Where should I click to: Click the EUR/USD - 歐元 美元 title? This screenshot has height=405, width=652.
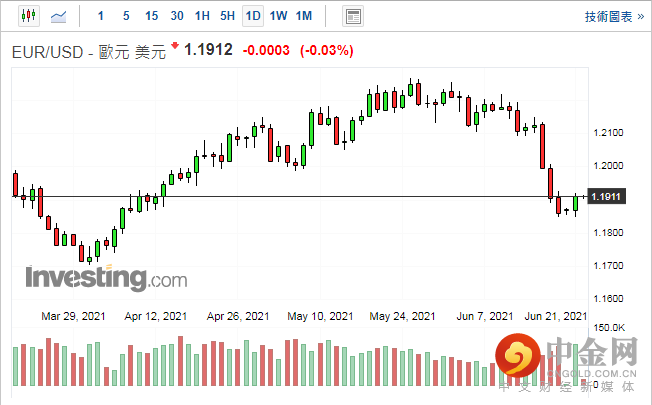click(89, 52)
